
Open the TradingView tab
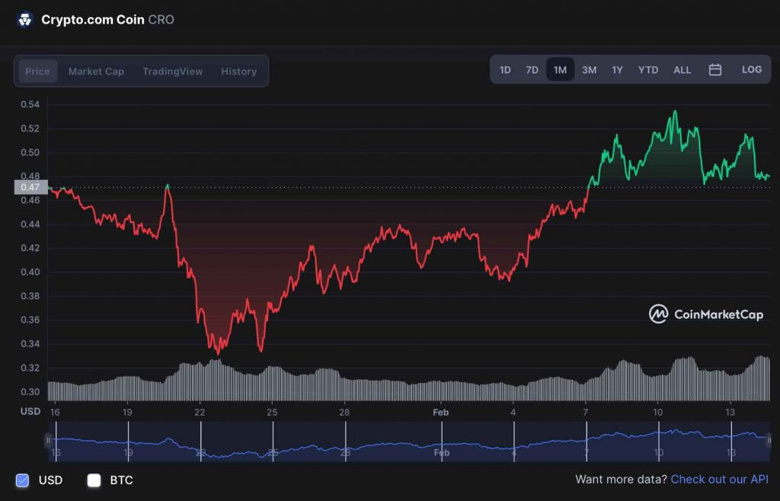[172, 72]
